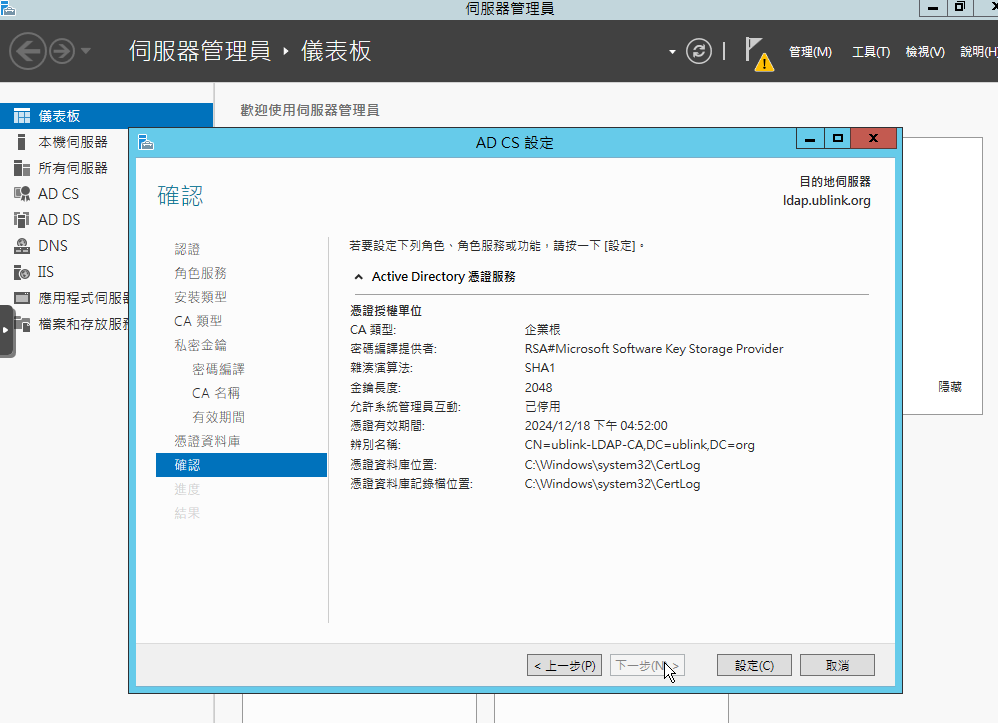Go to the 憑證資料庫 wizard step
Image resolution: width=998 pixels, height=723 pixels.
207,441
